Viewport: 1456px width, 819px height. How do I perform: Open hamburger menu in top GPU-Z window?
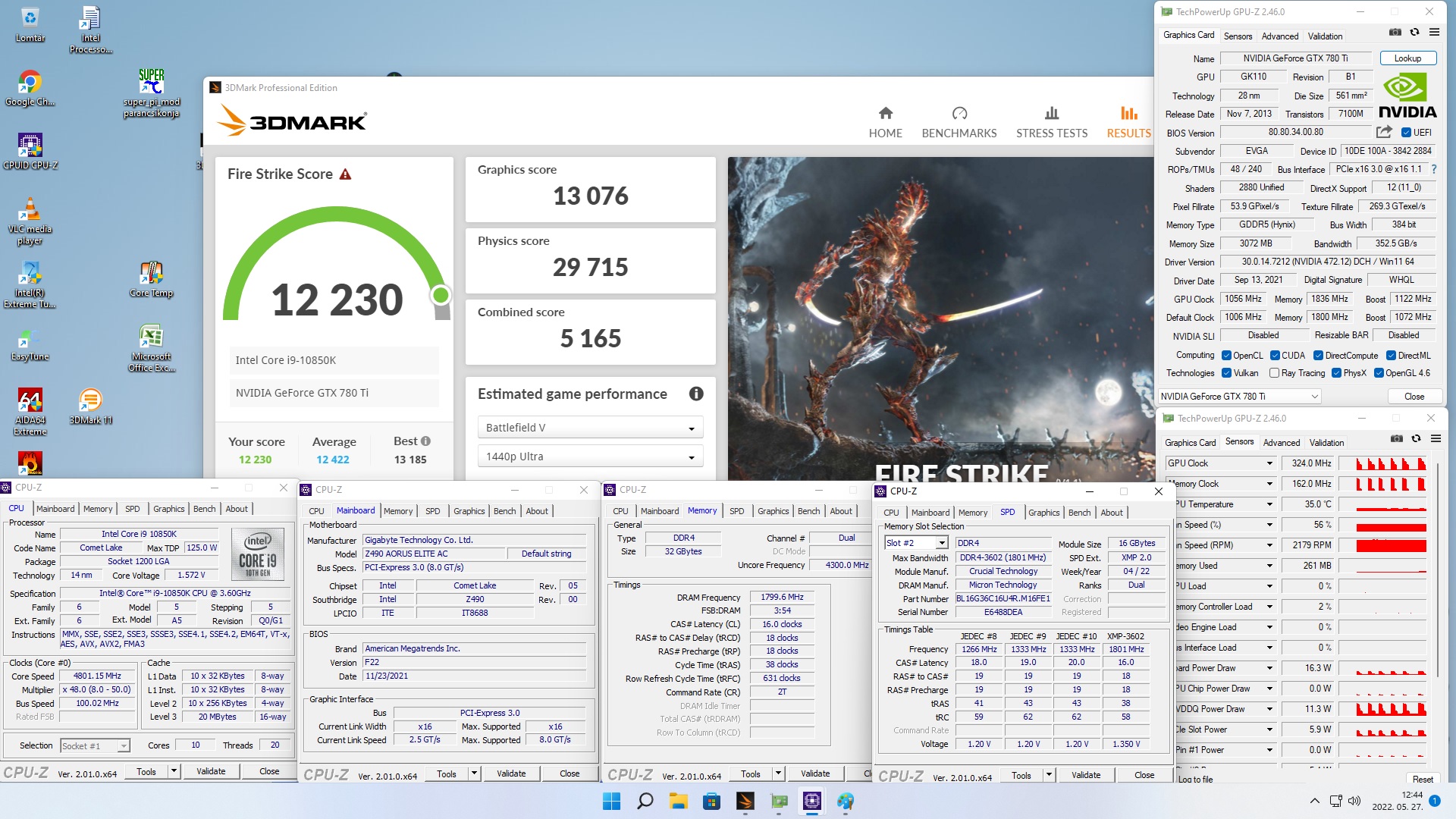point(1434,33)
